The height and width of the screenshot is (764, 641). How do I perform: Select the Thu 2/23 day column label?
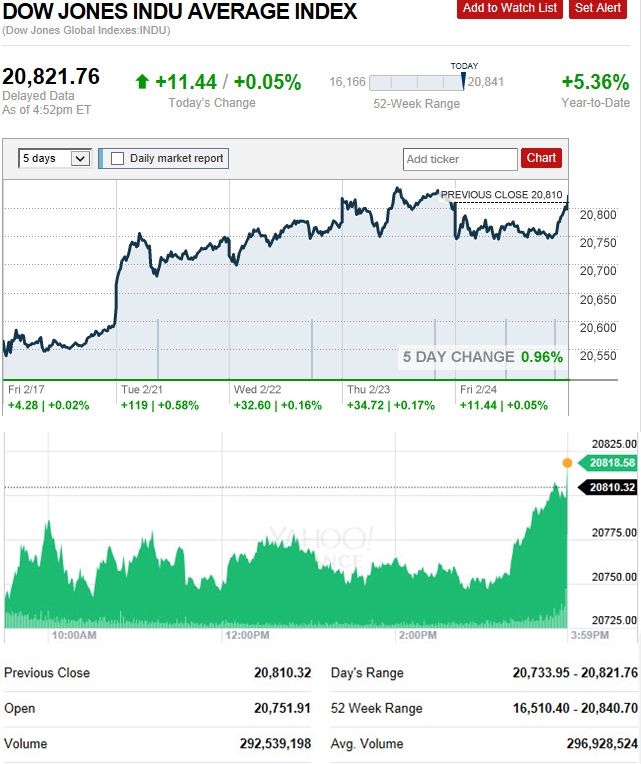[x=368, y=389]
